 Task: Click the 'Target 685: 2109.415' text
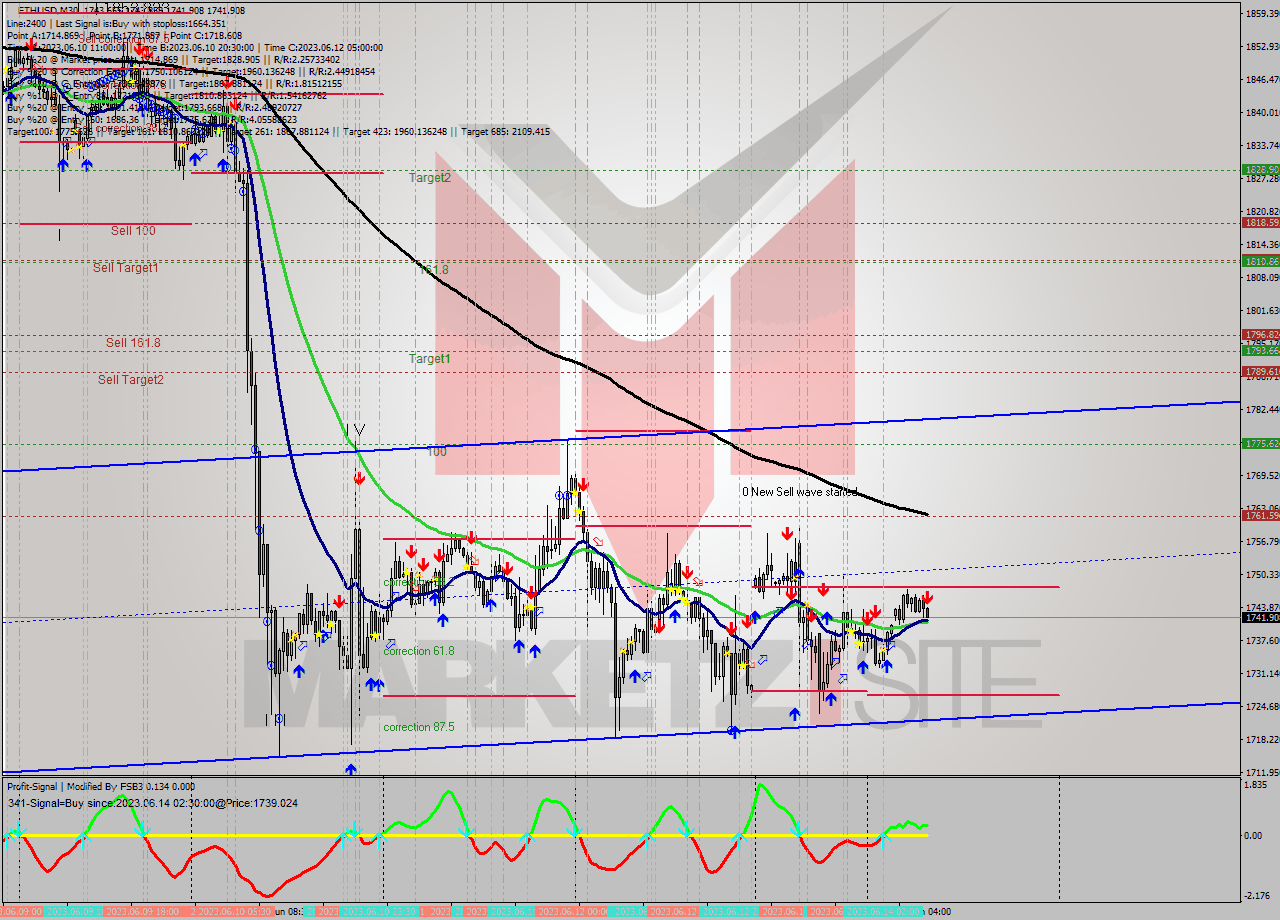click(x=504, y=131)
